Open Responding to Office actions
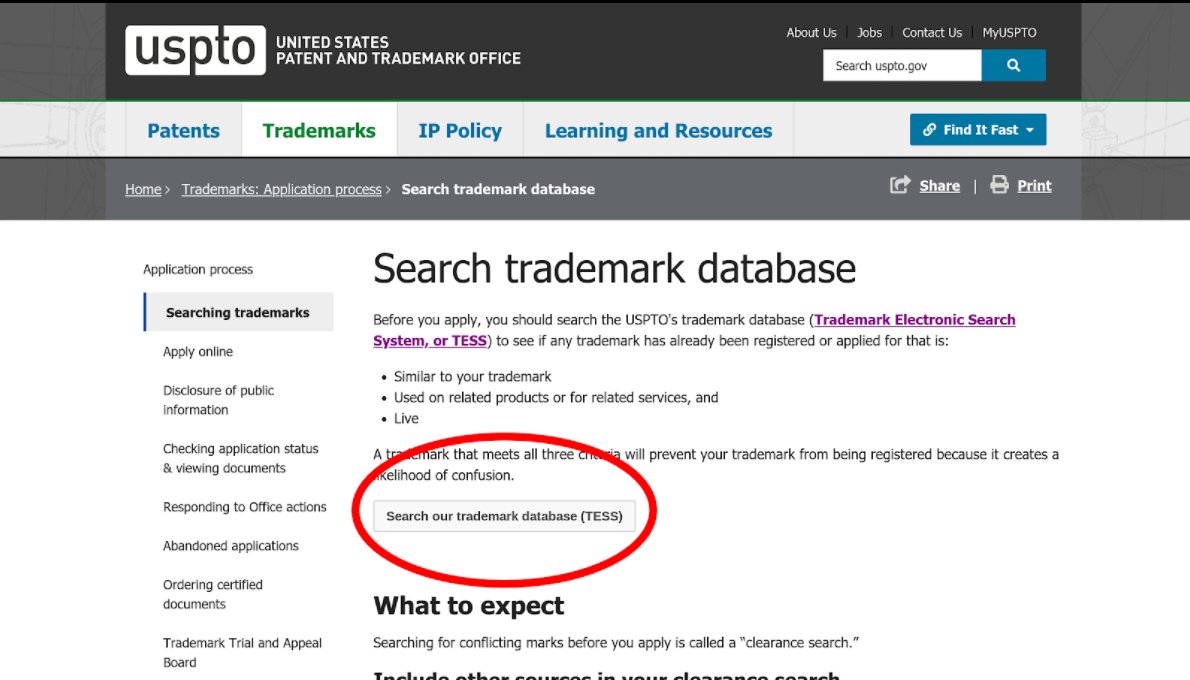Image resolution: width=1190 pixels, height=680 pixels. pos(245,507)
